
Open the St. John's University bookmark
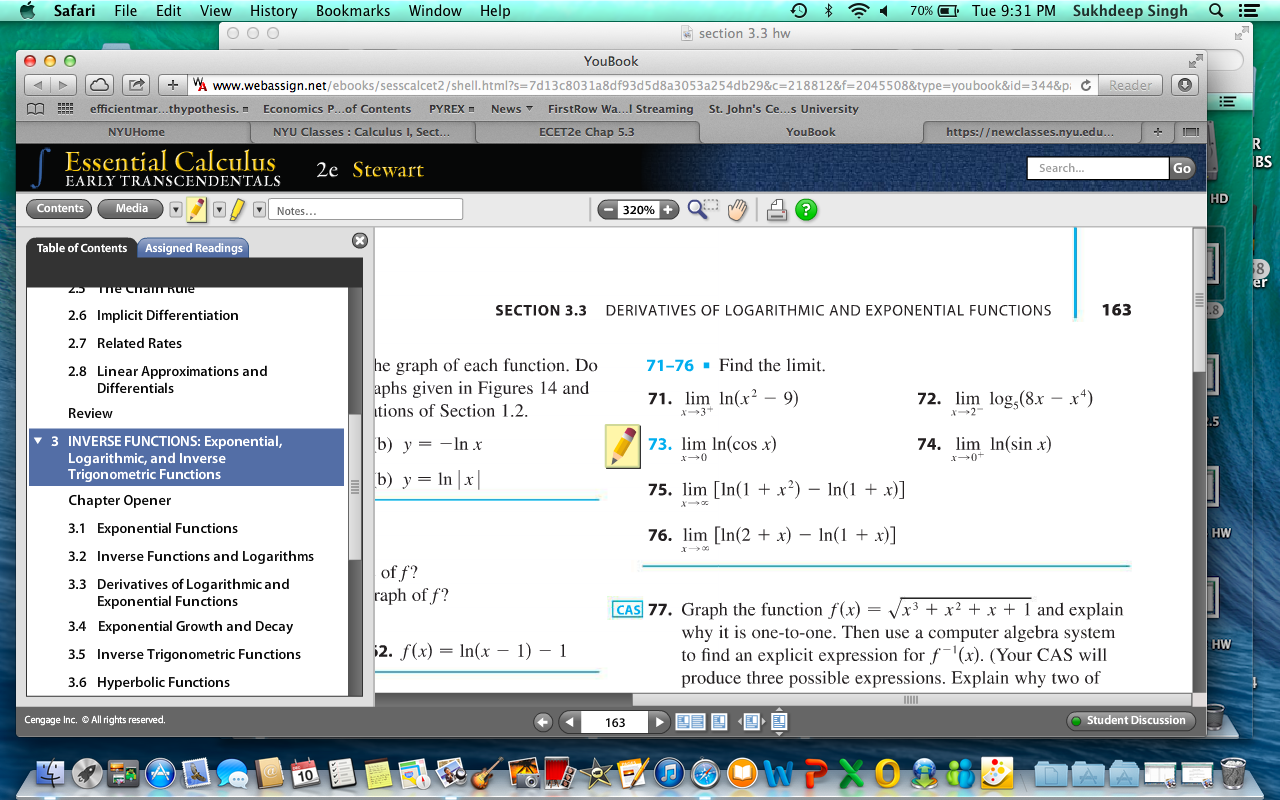pyautogui.click(x=783, y=109)
